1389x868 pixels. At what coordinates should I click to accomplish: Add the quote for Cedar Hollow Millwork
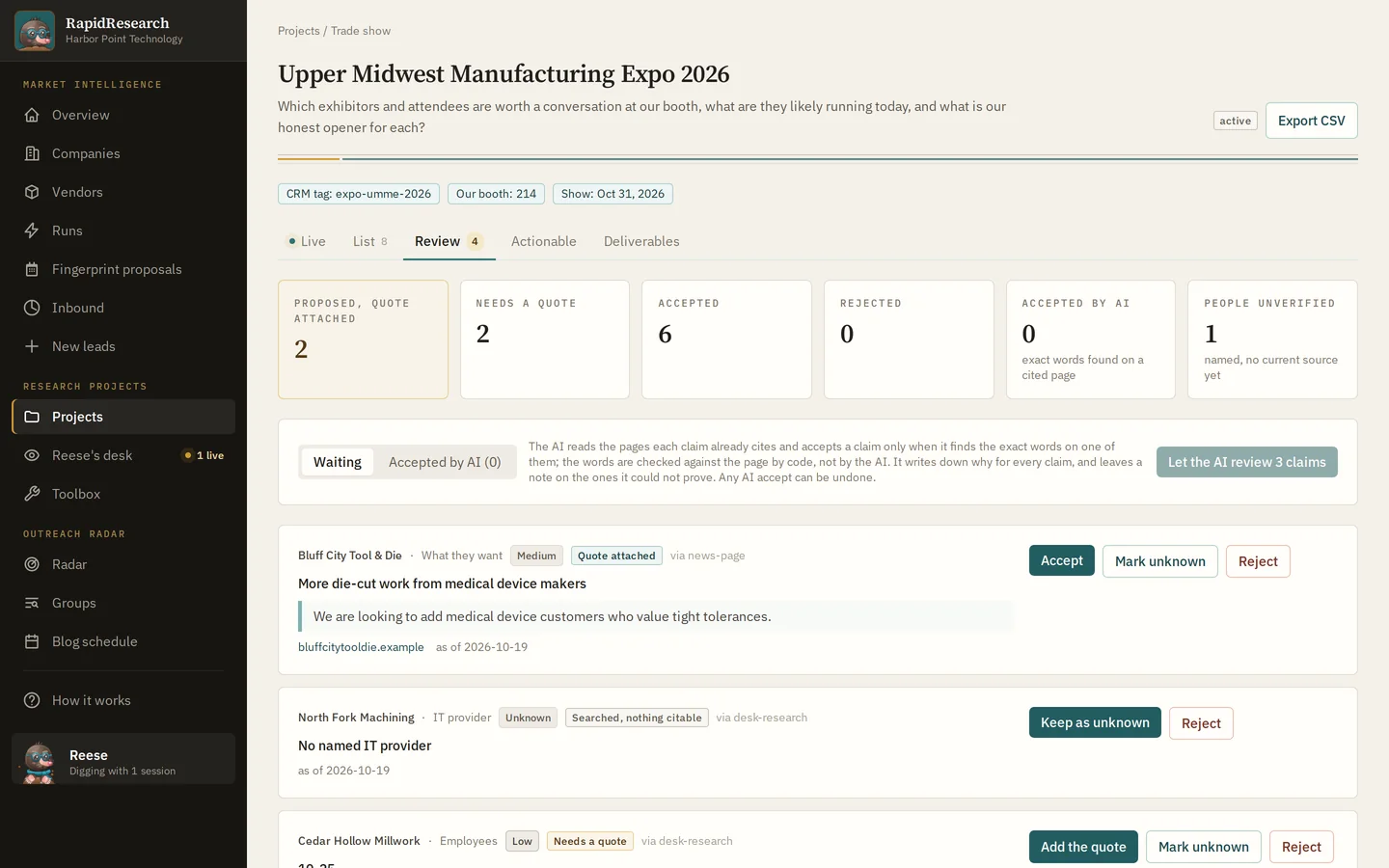1083,847
